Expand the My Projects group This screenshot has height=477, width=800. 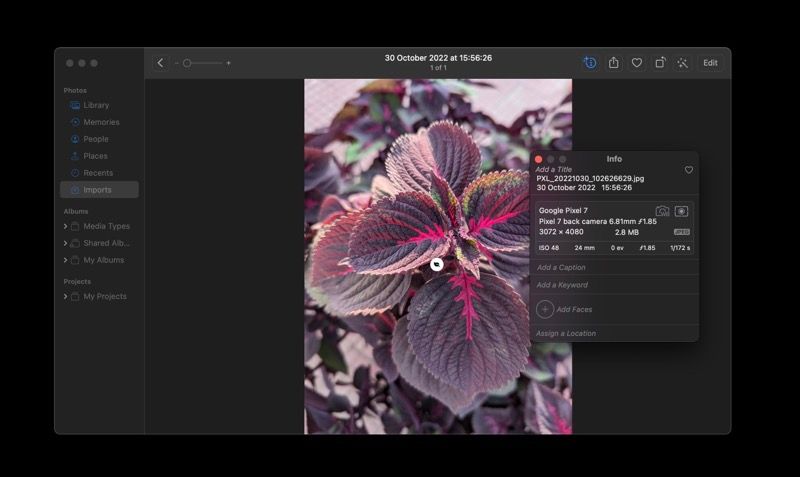66,297
